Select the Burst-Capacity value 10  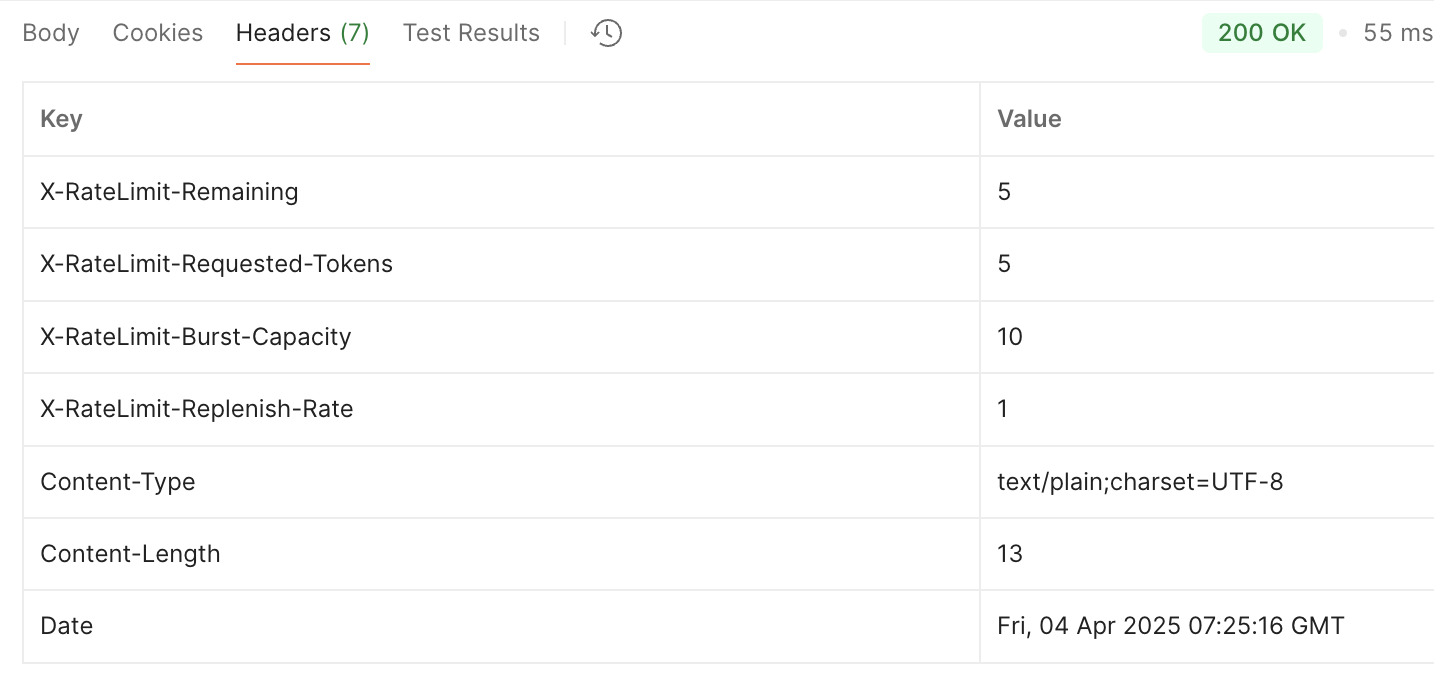1010,337
